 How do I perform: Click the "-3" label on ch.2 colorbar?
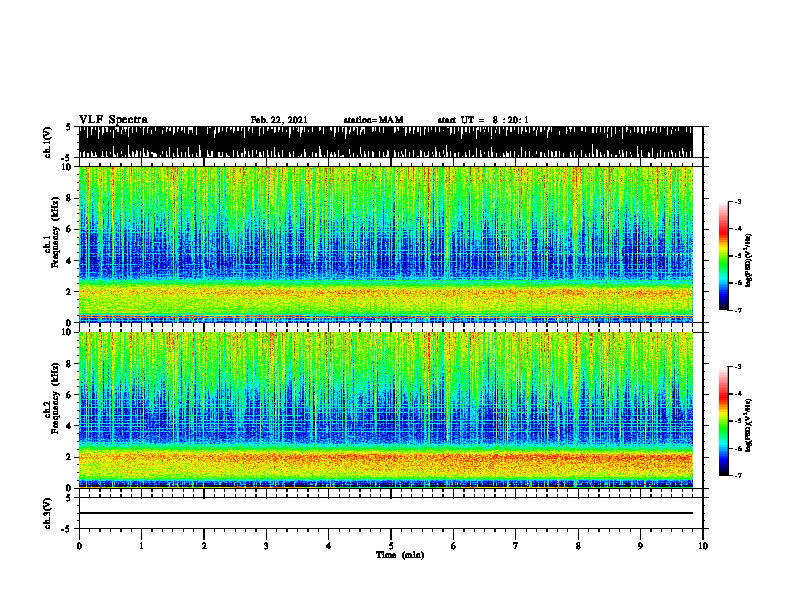737,367
